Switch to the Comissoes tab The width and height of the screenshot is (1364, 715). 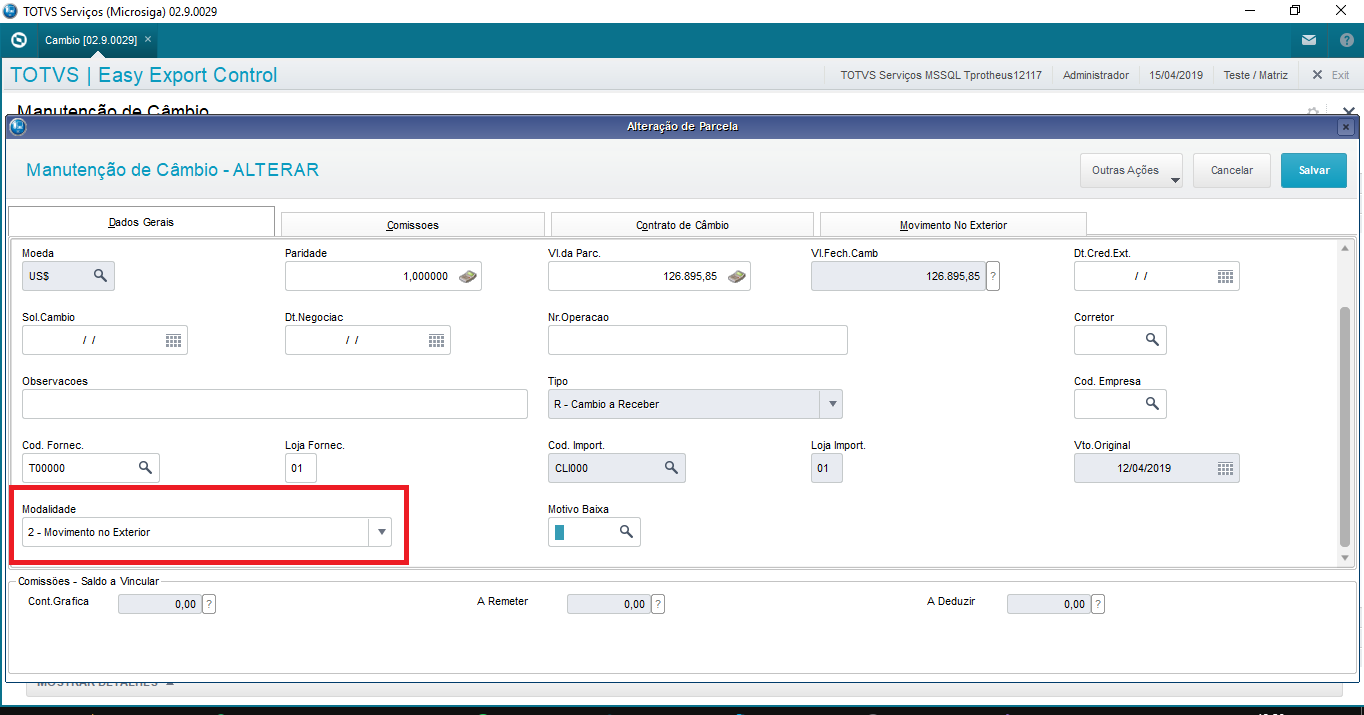[413, 225]
